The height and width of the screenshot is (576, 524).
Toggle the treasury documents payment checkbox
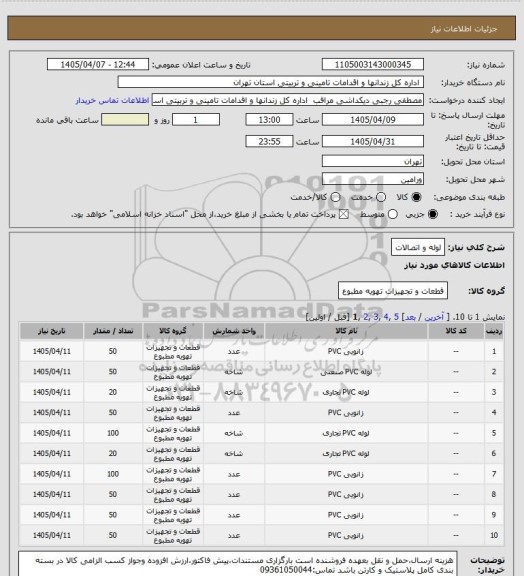[344, 214]
